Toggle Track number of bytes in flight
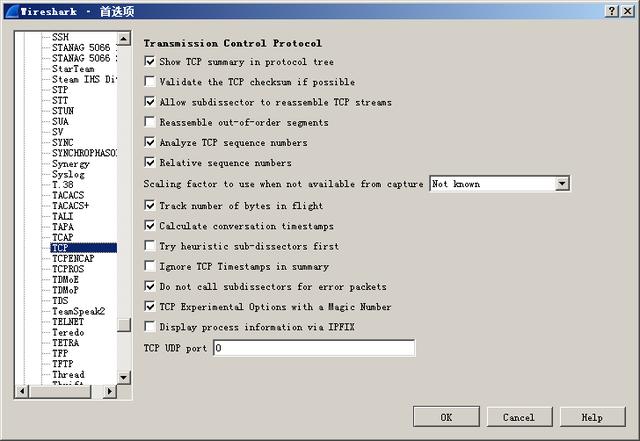The image size is (640, 441). click(x=150, y=205)
